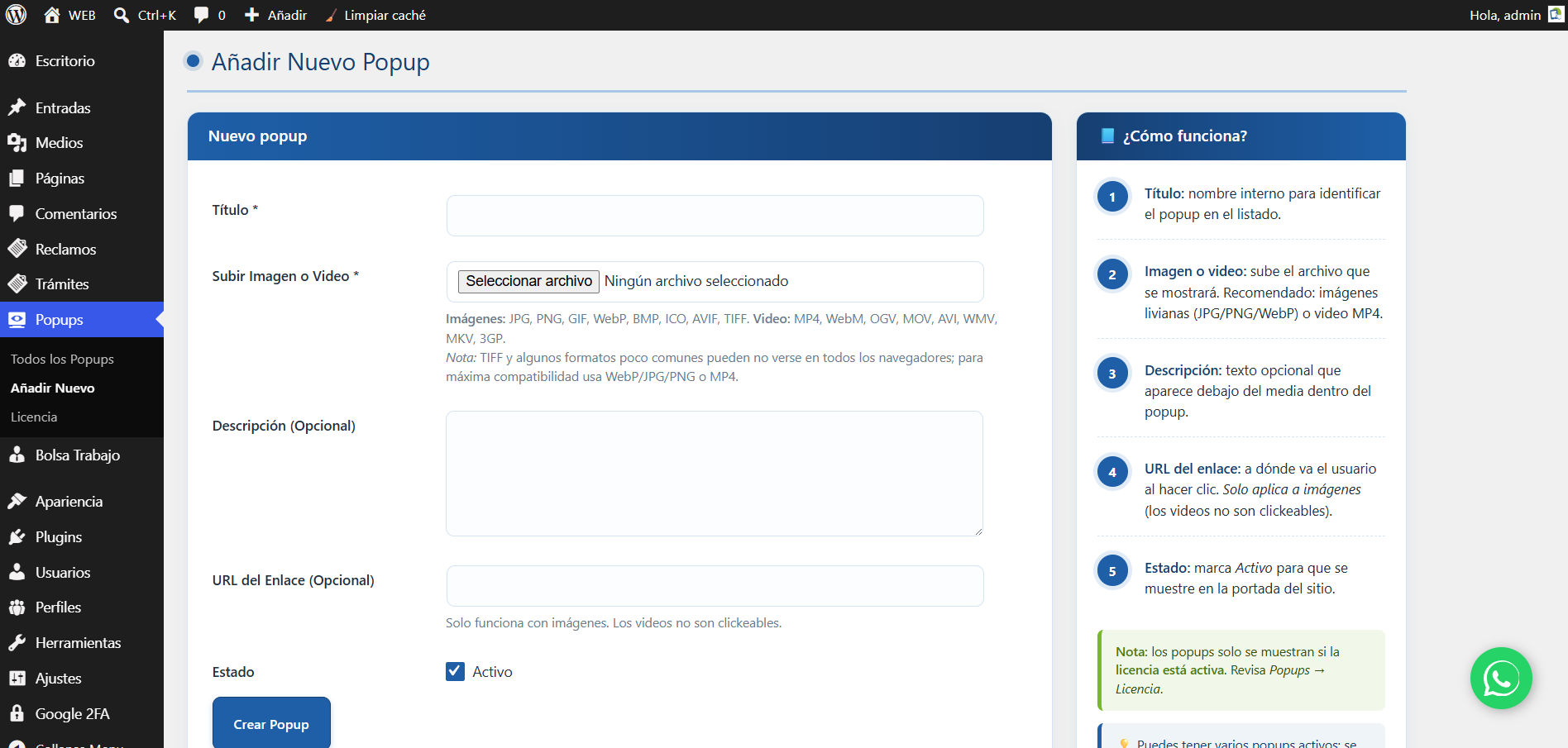
Task: Click the ¿Cómo funciona? book icon
Action: 1108,136
